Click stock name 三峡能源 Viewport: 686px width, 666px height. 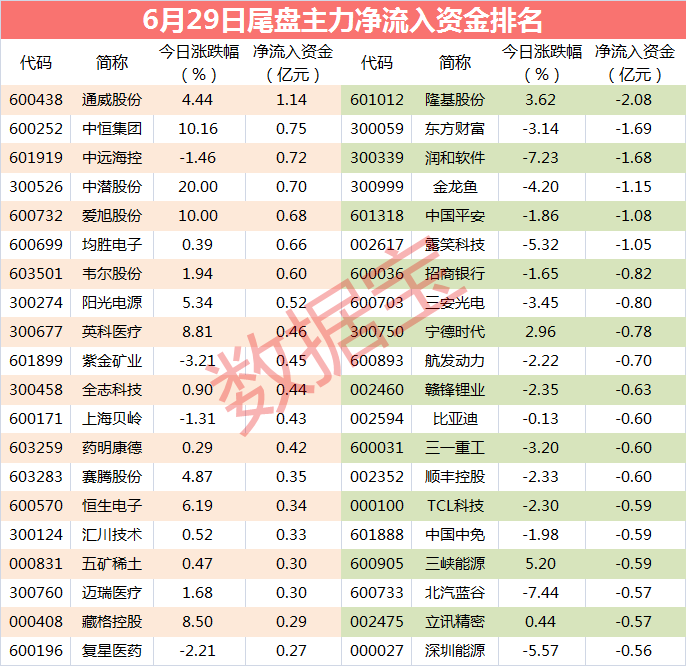(x=455, y=564)
